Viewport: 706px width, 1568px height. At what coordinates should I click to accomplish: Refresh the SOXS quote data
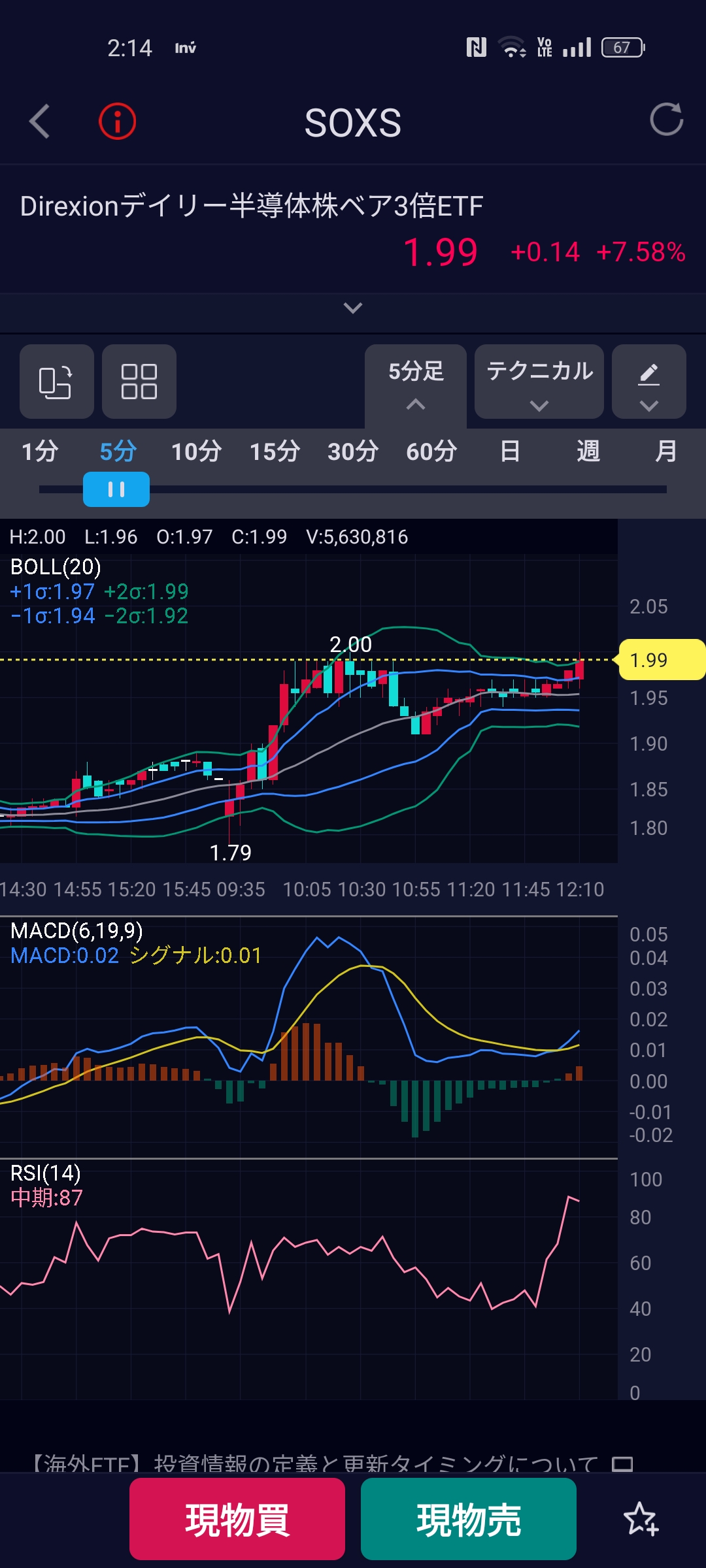(666, 120)
